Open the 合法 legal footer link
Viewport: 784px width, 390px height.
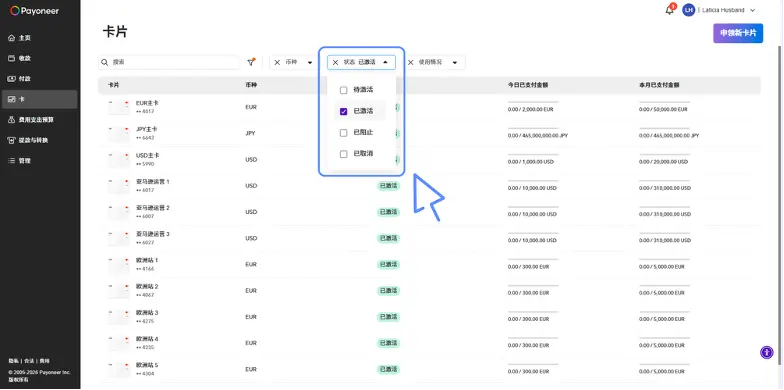click(x=30, y=361)
